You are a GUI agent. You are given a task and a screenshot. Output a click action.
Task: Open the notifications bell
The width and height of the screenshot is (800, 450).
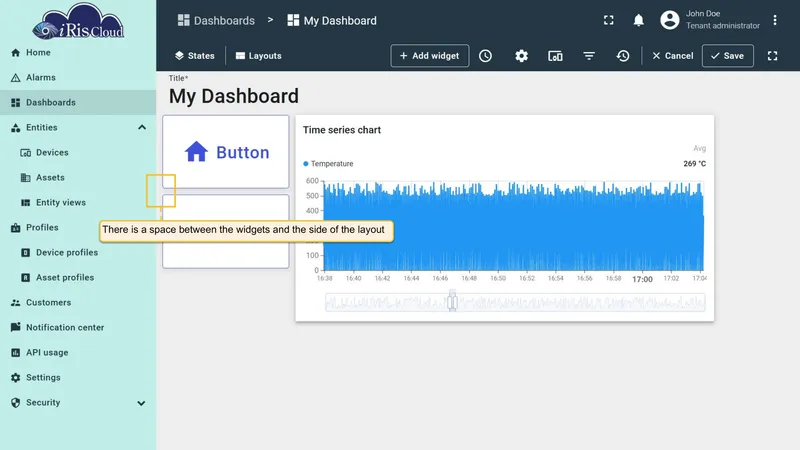[638, 20]
